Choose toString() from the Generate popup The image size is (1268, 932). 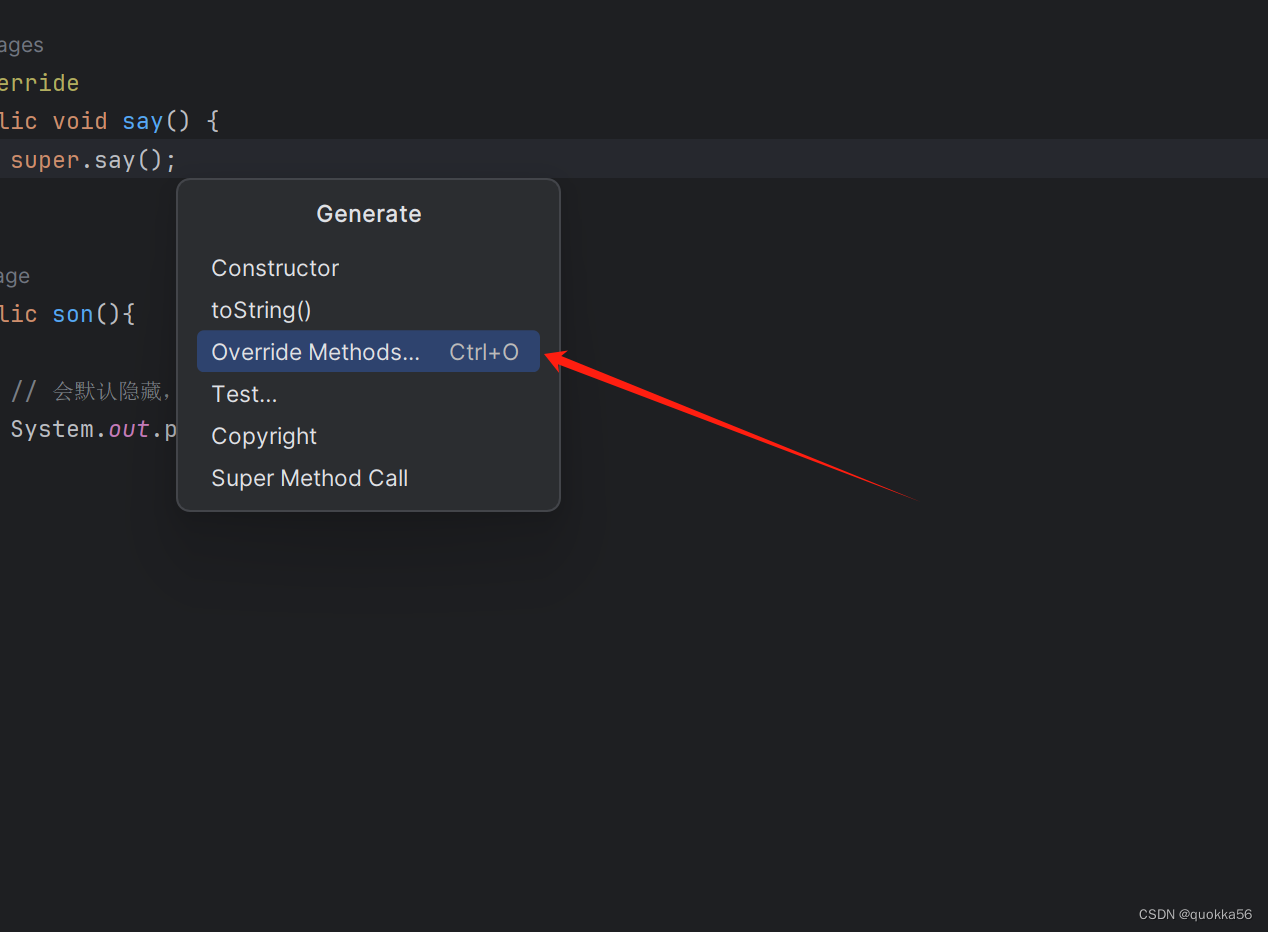368,310
